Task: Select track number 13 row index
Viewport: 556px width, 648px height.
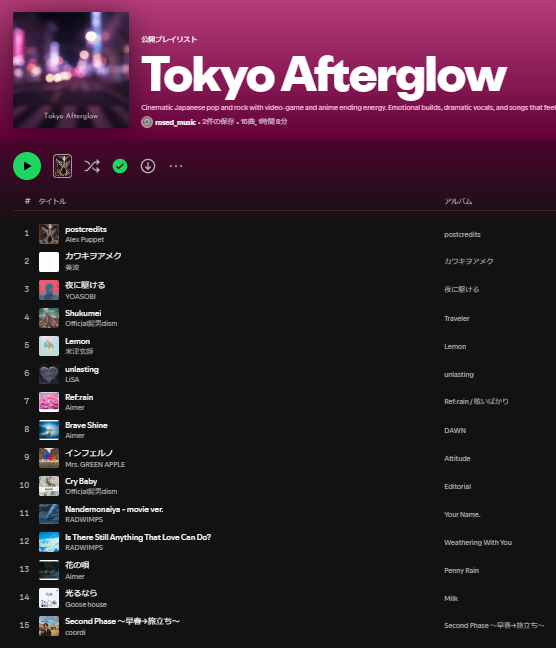Action: point(24,569)
